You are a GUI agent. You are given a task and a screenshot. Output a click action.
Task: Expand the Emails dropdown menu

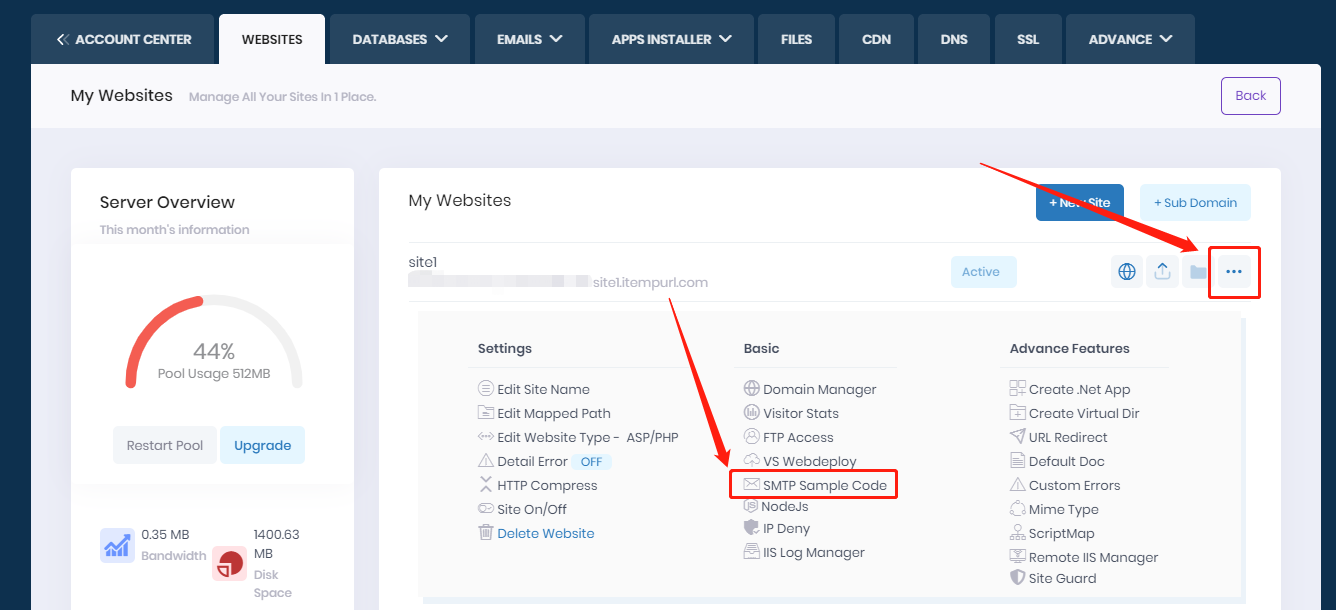click(x=529, y=39)
